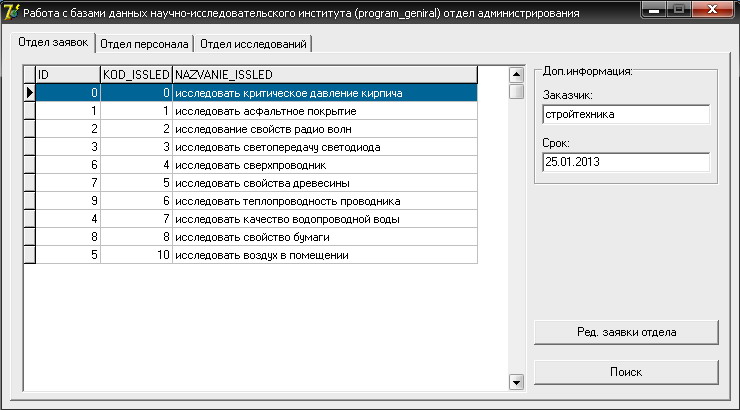Screen dimensions: 740x410
Task: Click the vertical scrollbar thumb
Action: (516, 91)
